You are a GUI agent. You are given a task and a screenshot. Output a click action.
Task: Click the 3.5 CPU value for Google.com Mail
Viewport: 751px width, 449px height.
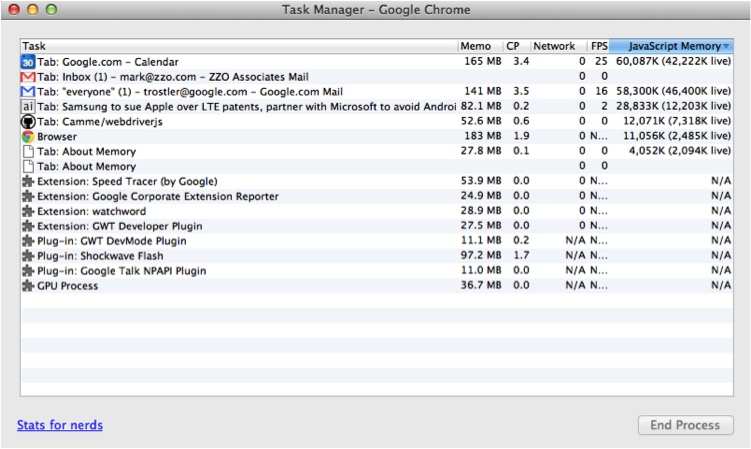[521, 91]
